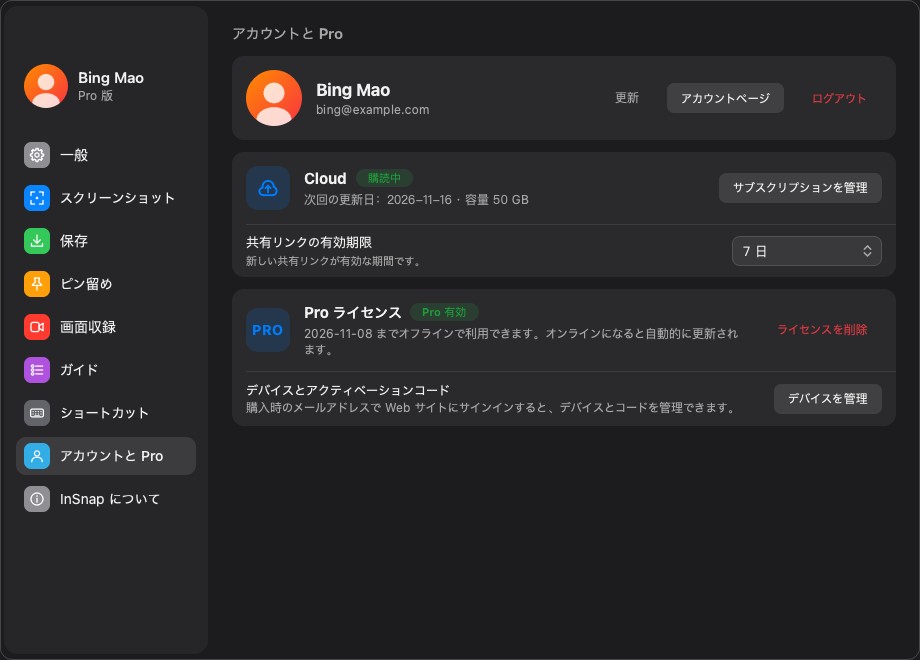Click the Cloud upload icon
This screenshot has width=920, height=660.
[268, 188]
